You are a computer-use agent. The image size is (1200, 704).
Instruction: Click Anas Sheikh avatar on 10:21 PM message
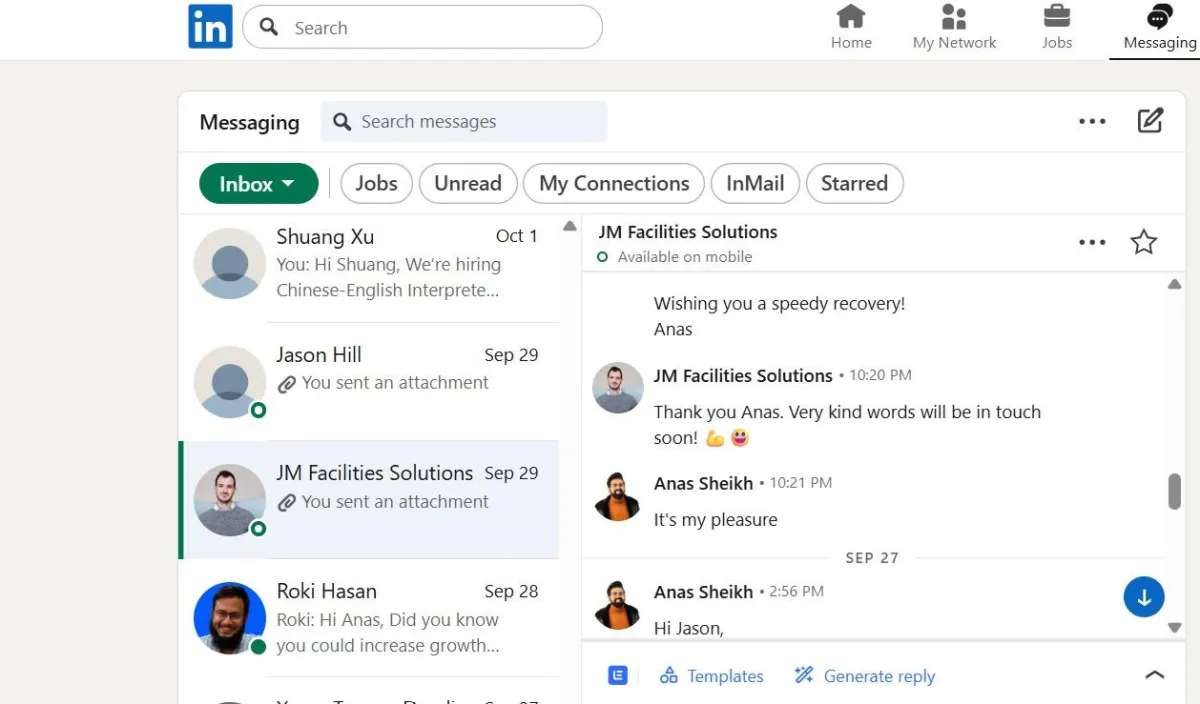(x=618, y=496)
